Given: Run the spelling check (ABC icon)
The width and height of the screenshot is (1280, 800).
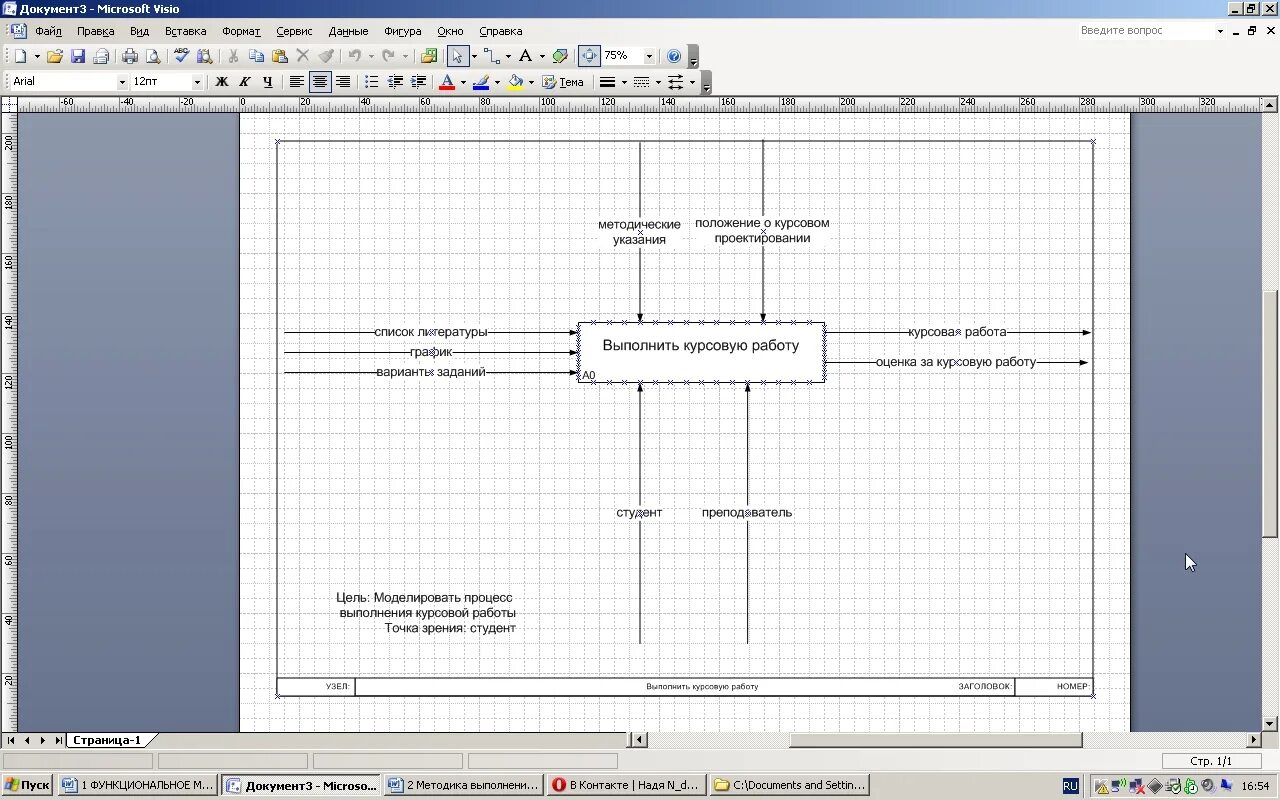Looking at the screenshot, I should [x=181, y=56].
